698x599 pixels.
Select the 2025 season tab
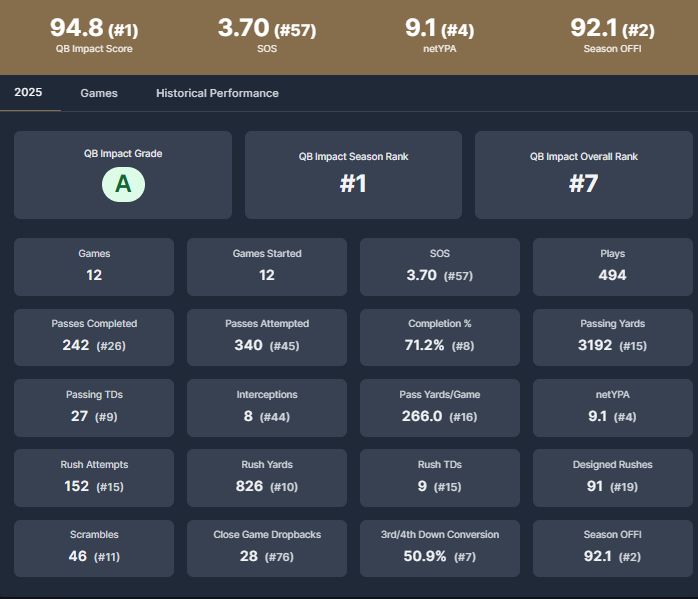tap(28, 93)
